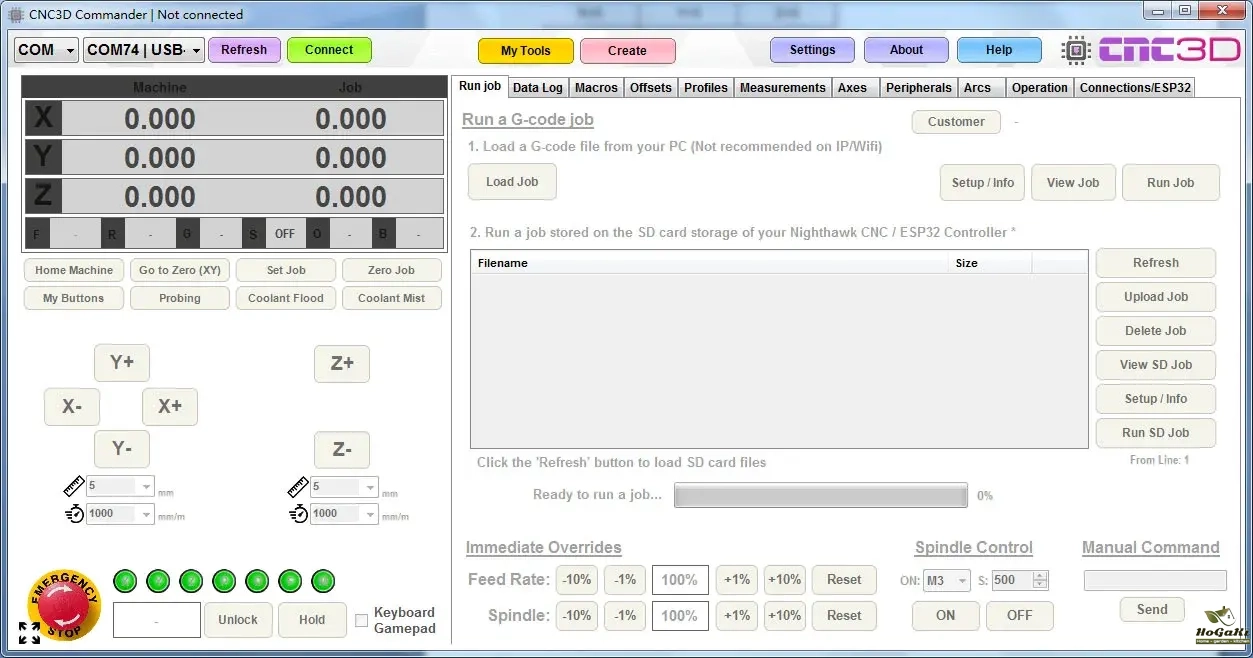Jog left with the X- button
Image resolution: width=1253 pixels, height=658 pixels.
click(72, 407)
